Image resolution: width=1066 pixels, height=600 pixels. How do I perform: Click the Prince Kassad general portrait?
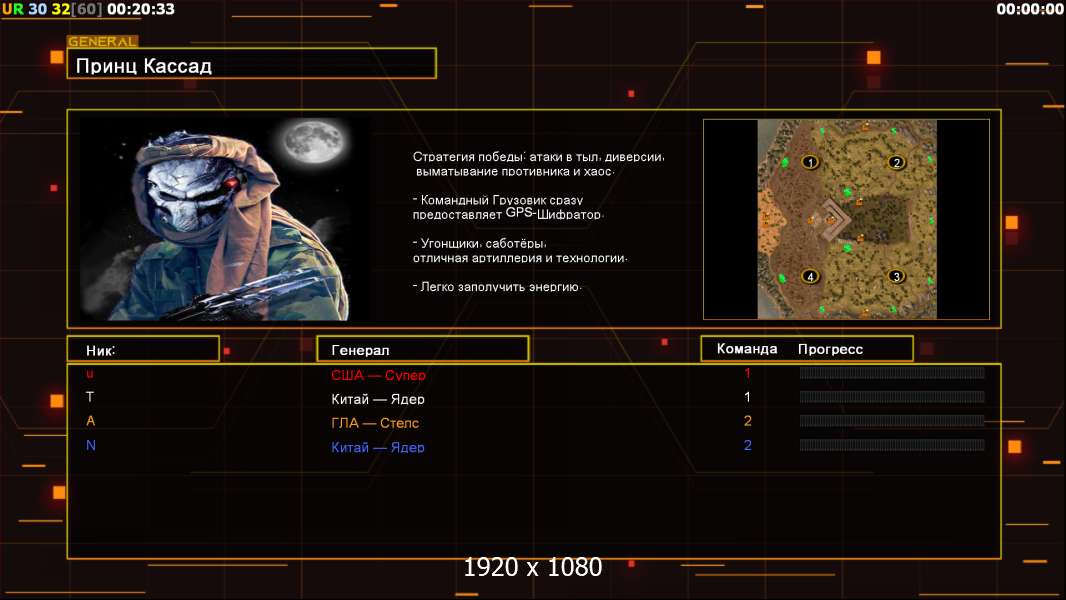point(226,218)
